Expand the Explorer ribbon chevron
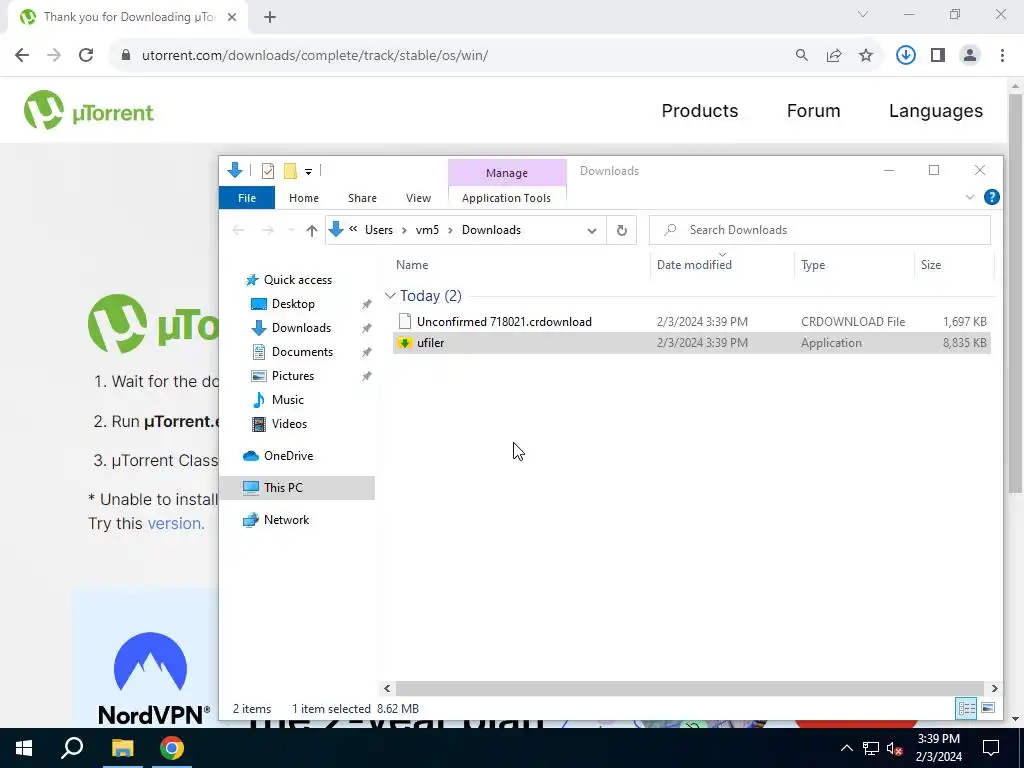Image resolution: width=1024 pixels, height=768 pixels. pos(970,197)
